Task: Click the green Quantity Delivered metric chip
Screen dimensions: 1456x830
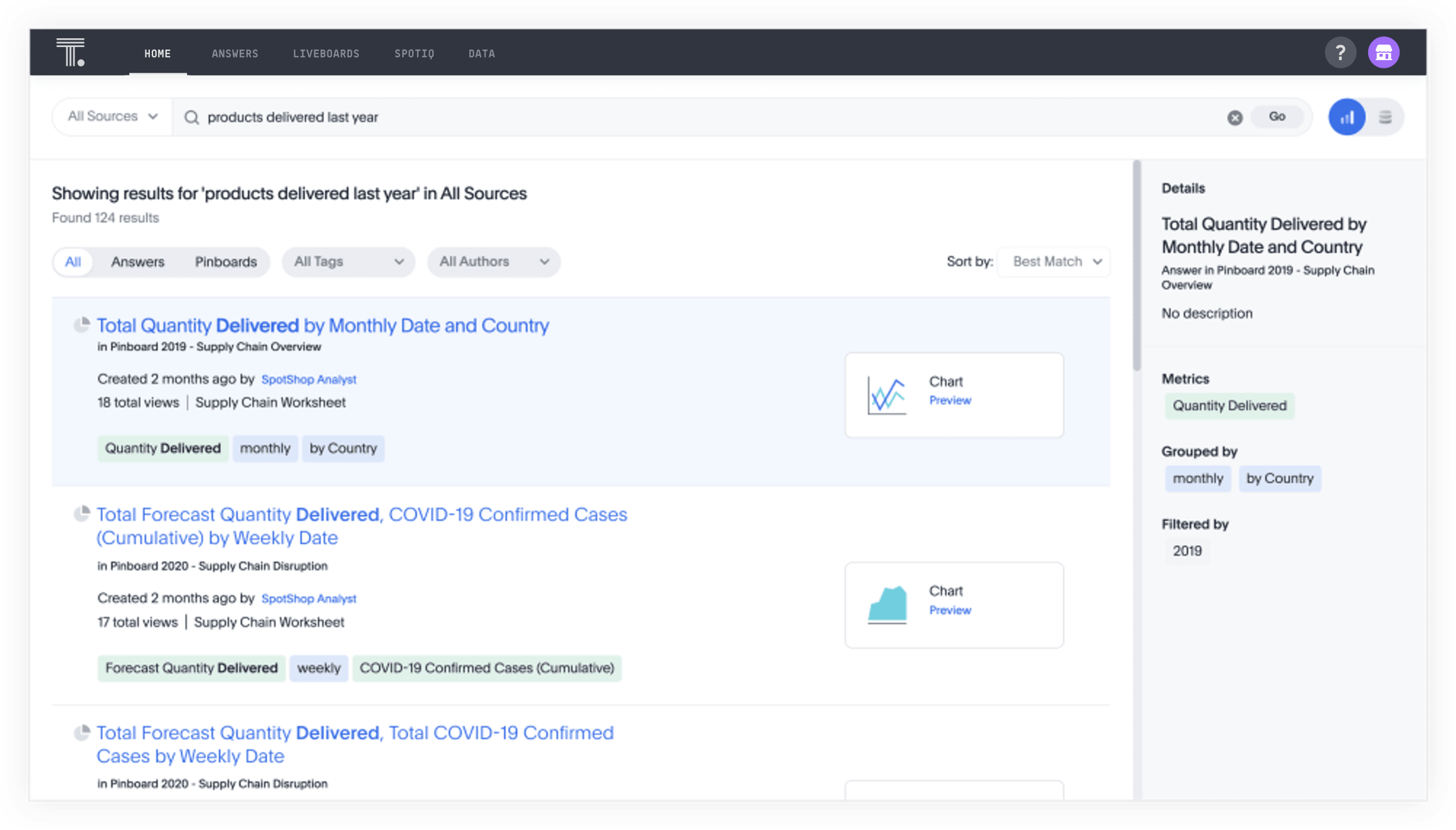Action: coord(162,448)
